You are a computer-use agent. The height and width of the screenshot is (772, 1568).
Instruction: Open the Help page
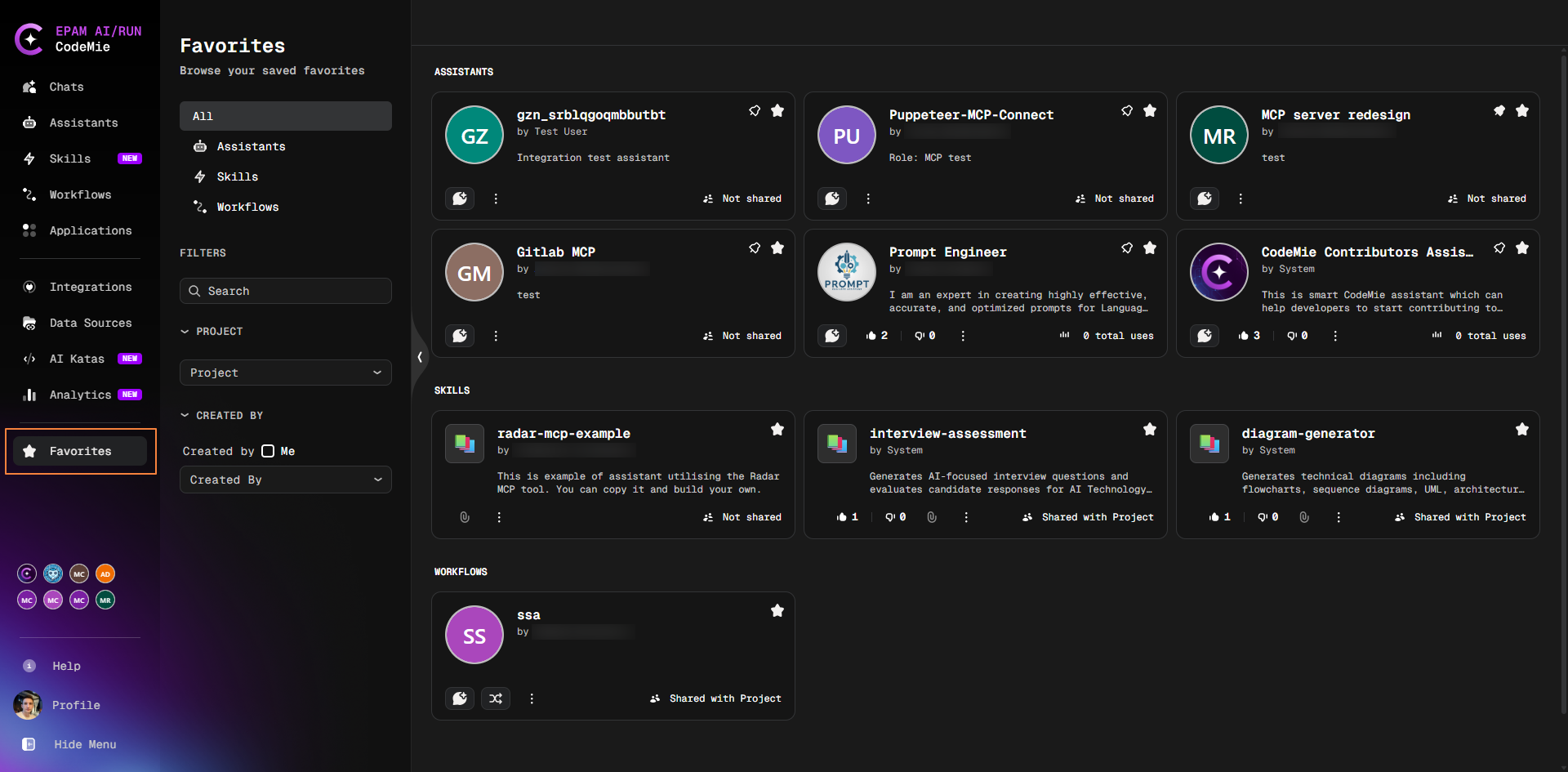point(66,666)
